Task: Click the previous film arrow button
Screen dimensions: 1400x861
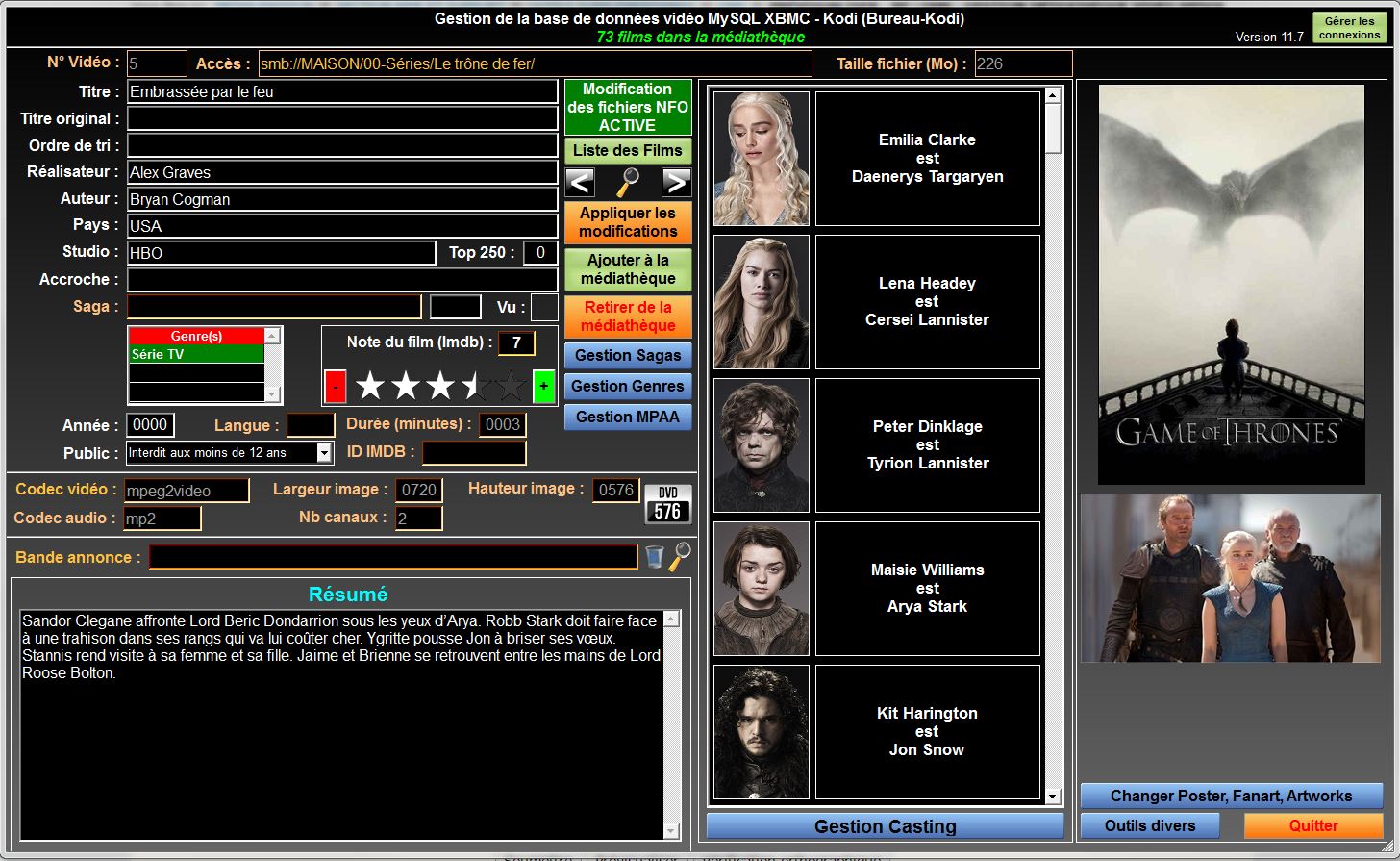Action: [580, 182]
